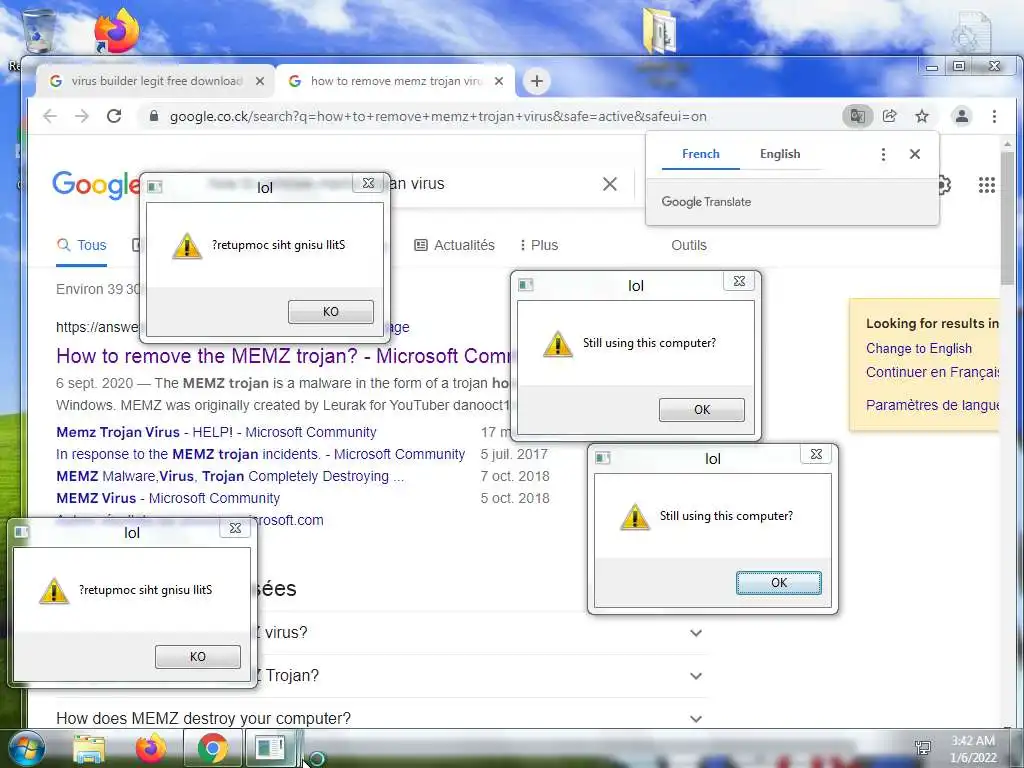The image size is (1024, 768).
Task: Click the vertical page scrollbar thumb
Action: click(1007, 219)
